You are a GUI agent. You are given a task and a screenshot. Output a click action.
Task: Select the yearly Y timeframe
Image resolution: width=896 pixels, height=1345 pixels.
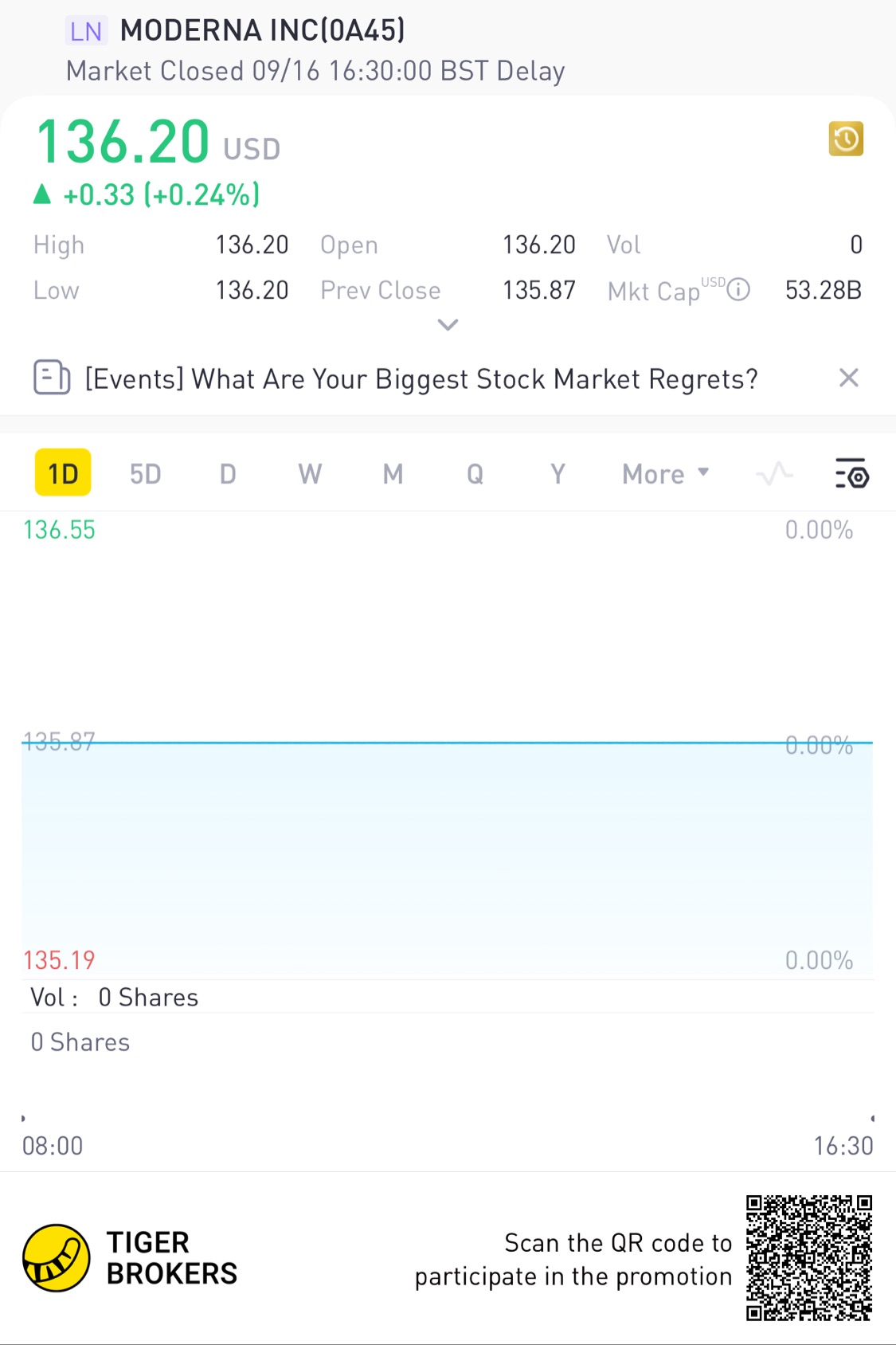(558, 474)
